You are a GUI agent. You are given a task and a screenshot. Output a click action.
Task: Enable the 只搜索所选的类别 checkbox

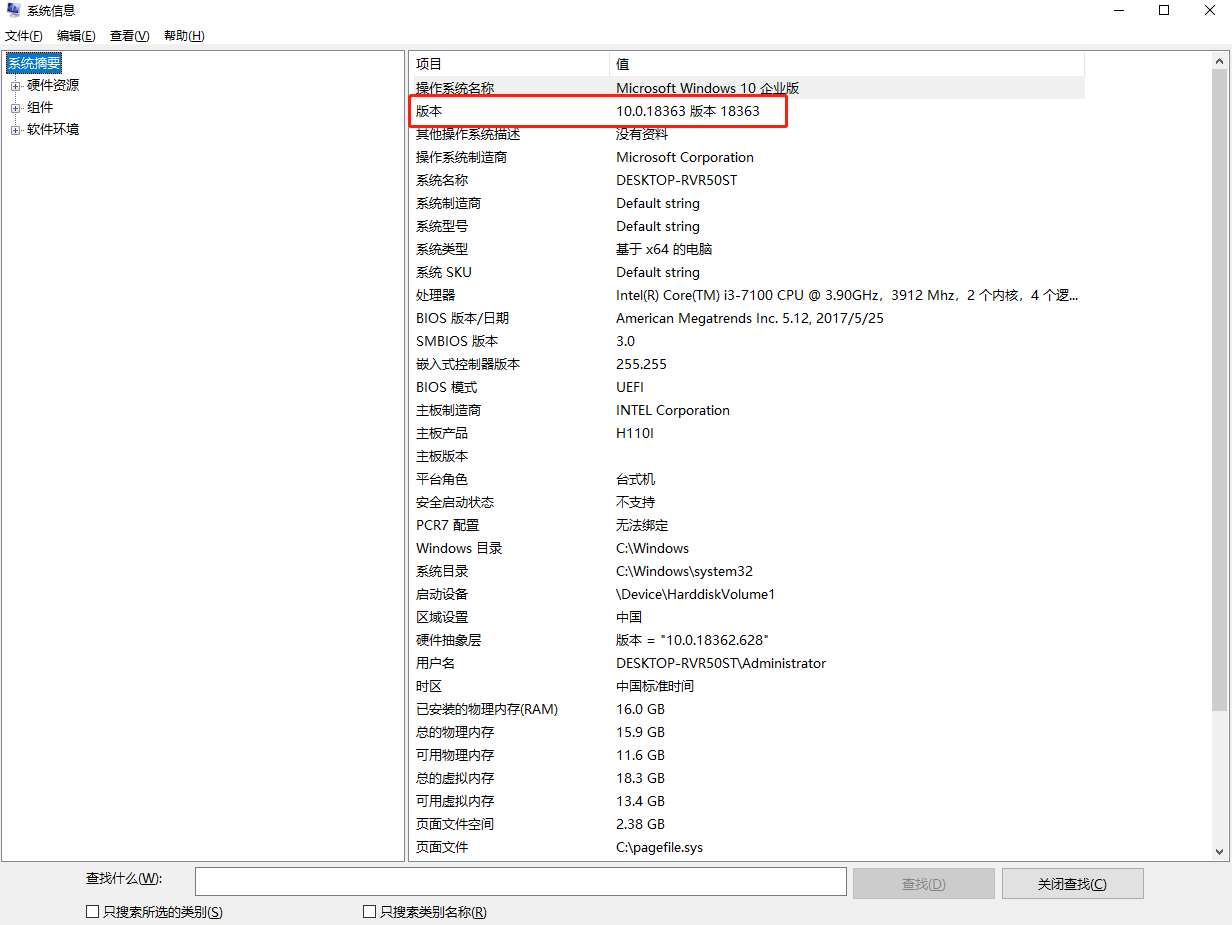coord(88,911)
